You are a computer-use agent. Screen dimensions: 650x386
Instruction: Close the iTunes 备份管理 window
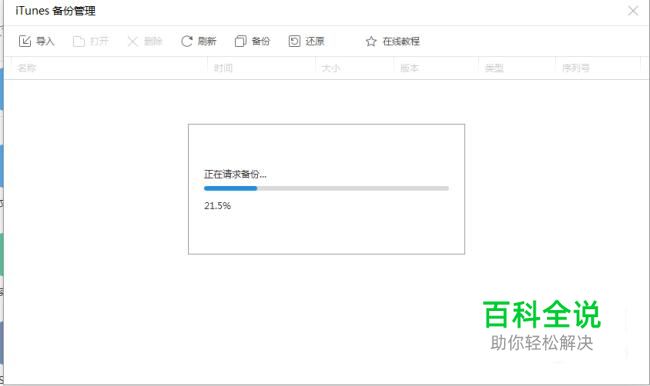pyautogui.click(x=633, y=11)
